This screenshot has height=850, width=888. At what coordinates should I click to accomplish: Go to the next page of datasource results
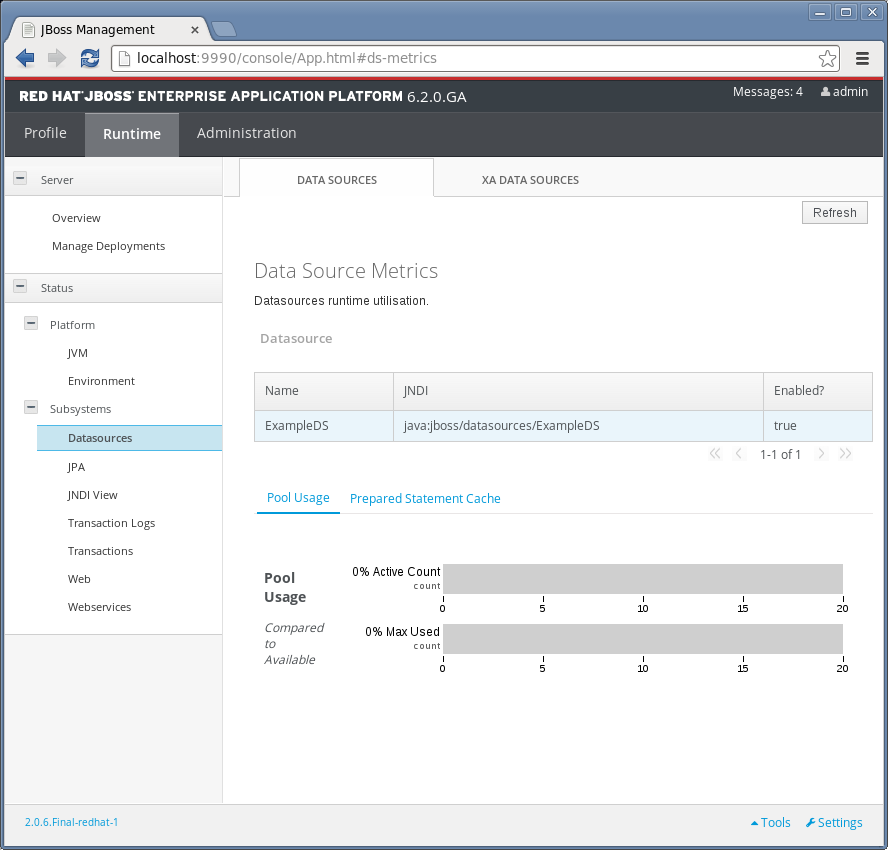pyautogui.click(x=821, y=454)
